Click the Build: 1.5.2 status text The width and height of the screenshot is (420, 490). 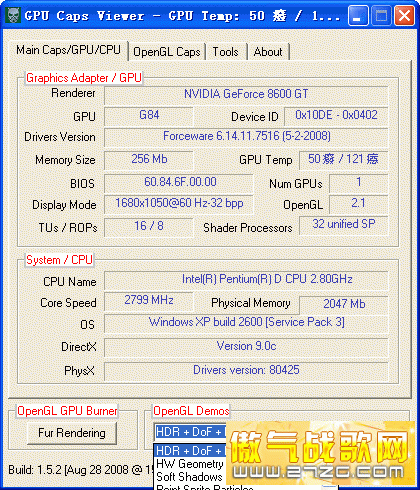point(80,470)
